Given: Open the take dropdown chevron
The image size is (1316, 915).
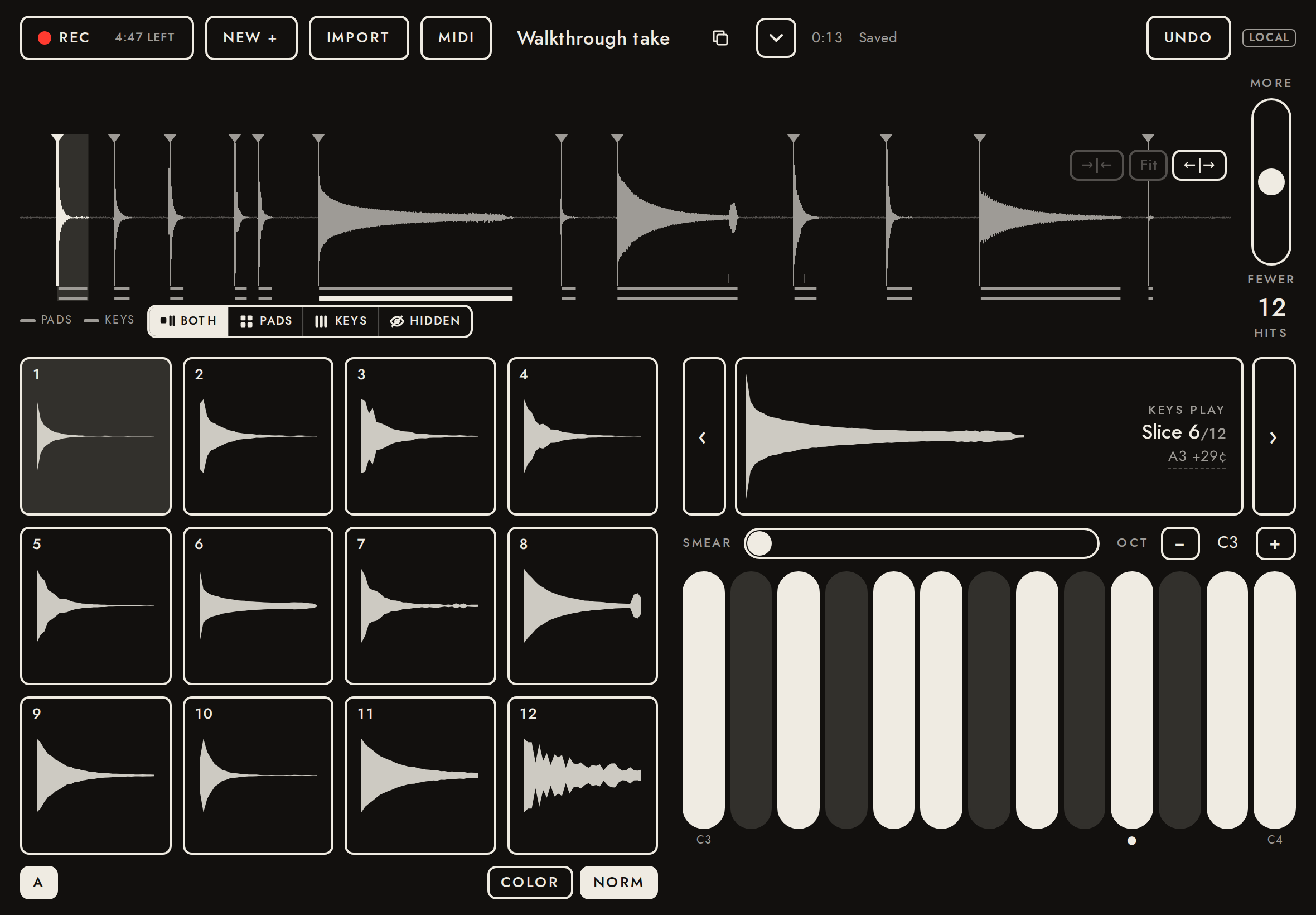Looking at the screenshot, I should point(776,38).
